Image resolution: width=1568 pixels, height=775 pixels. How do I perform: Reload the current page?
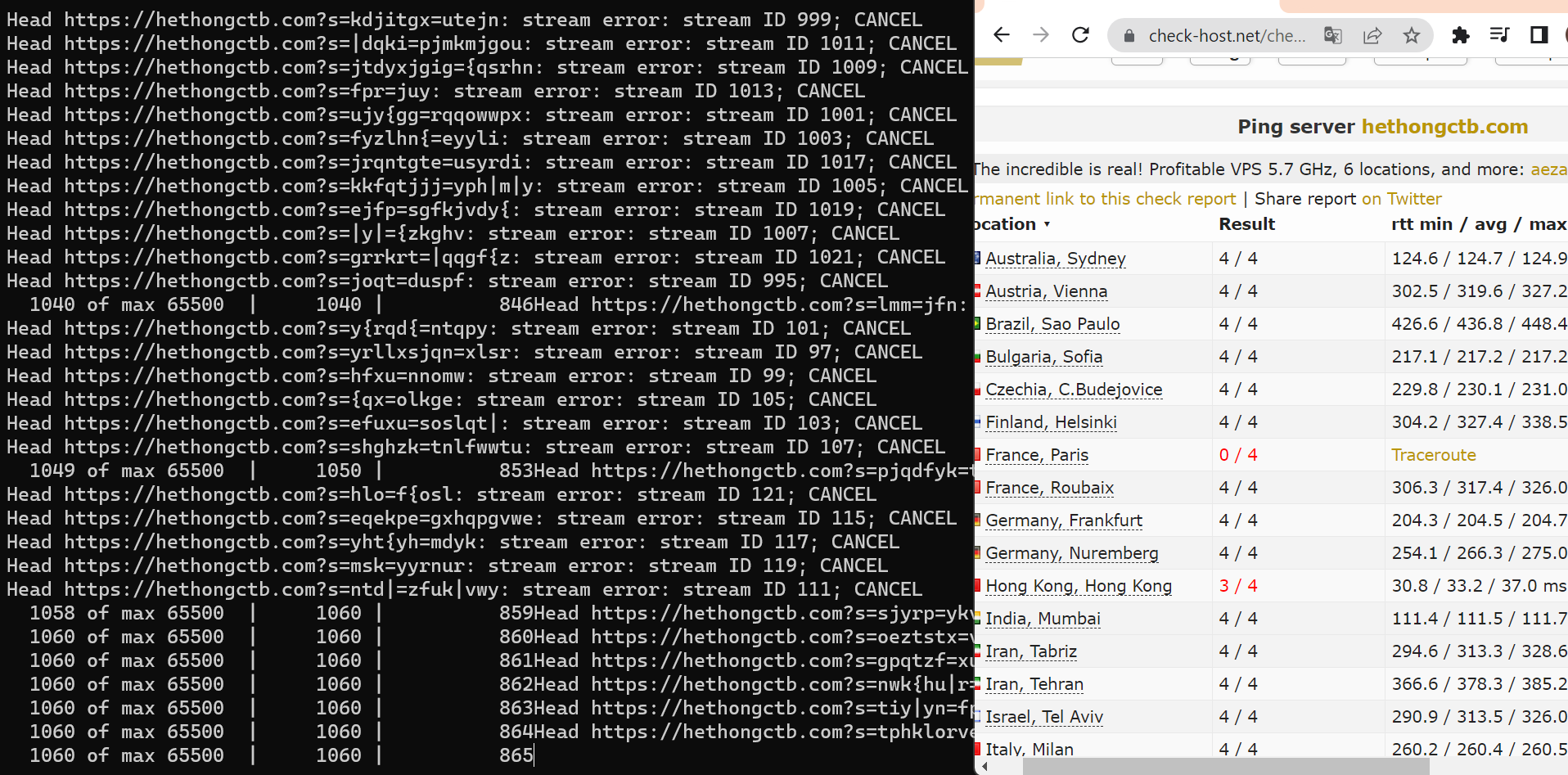click(x=1080, y=35)
